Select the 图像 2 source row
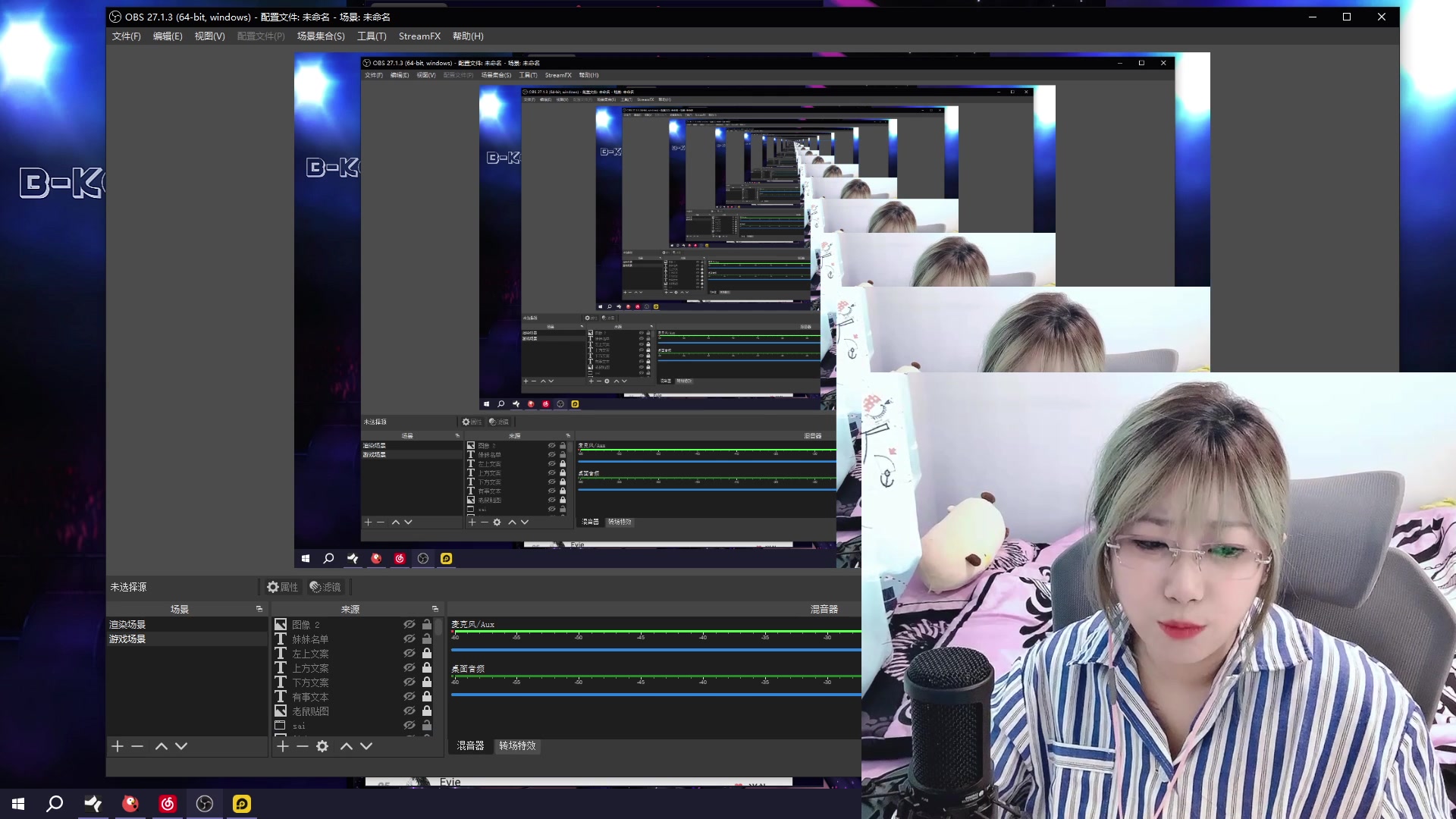This screenshot has width=1456, height=819. point(353,624)
